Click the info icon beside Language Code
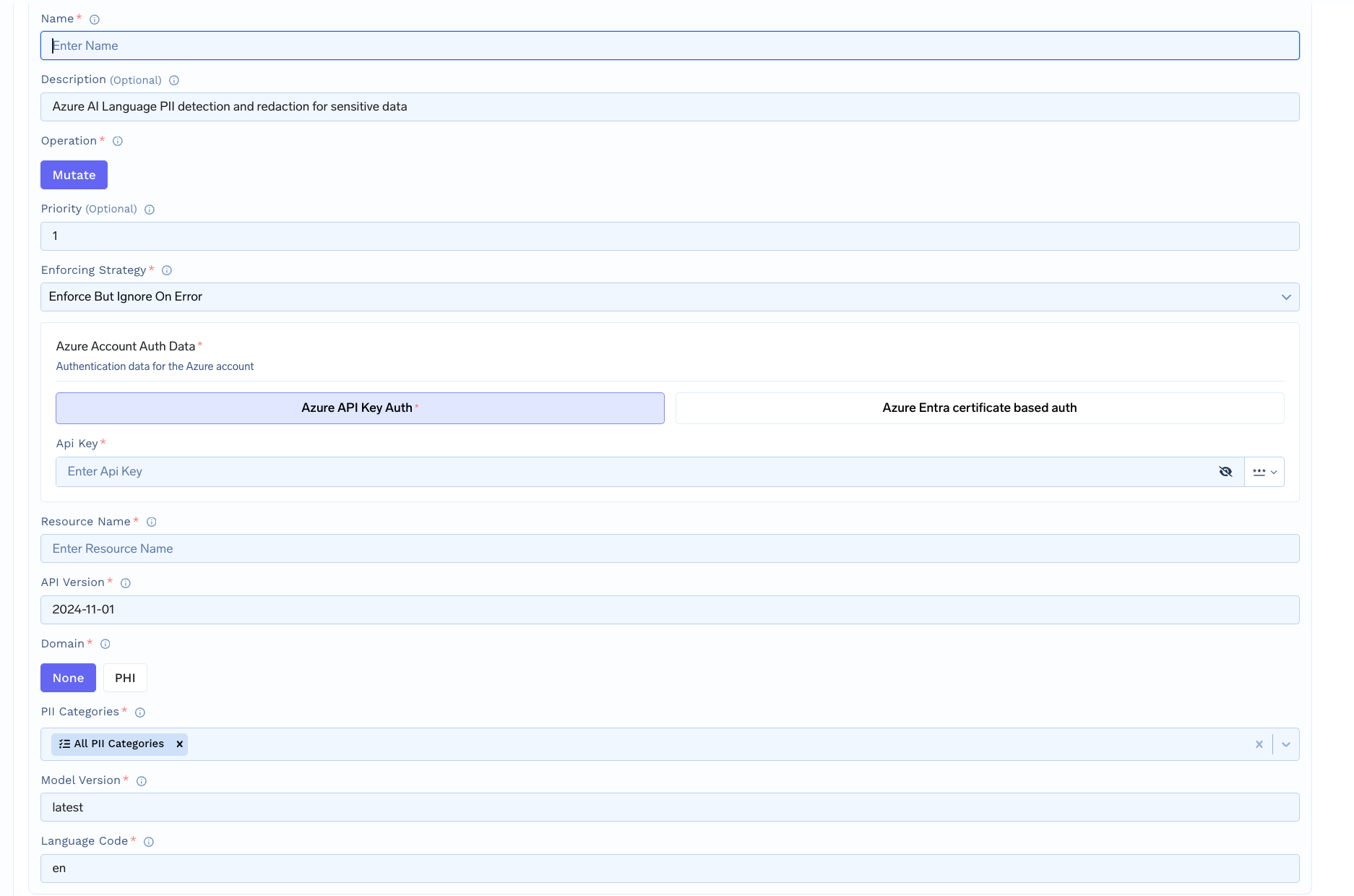 click(148, 841)
